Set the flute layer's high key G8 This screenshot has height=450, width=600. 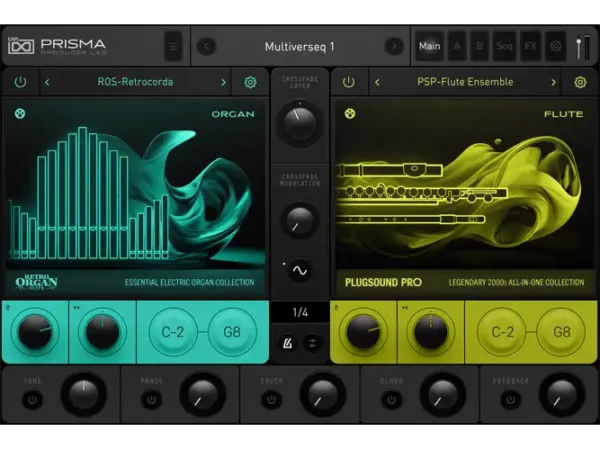click(x=561, y=332)
